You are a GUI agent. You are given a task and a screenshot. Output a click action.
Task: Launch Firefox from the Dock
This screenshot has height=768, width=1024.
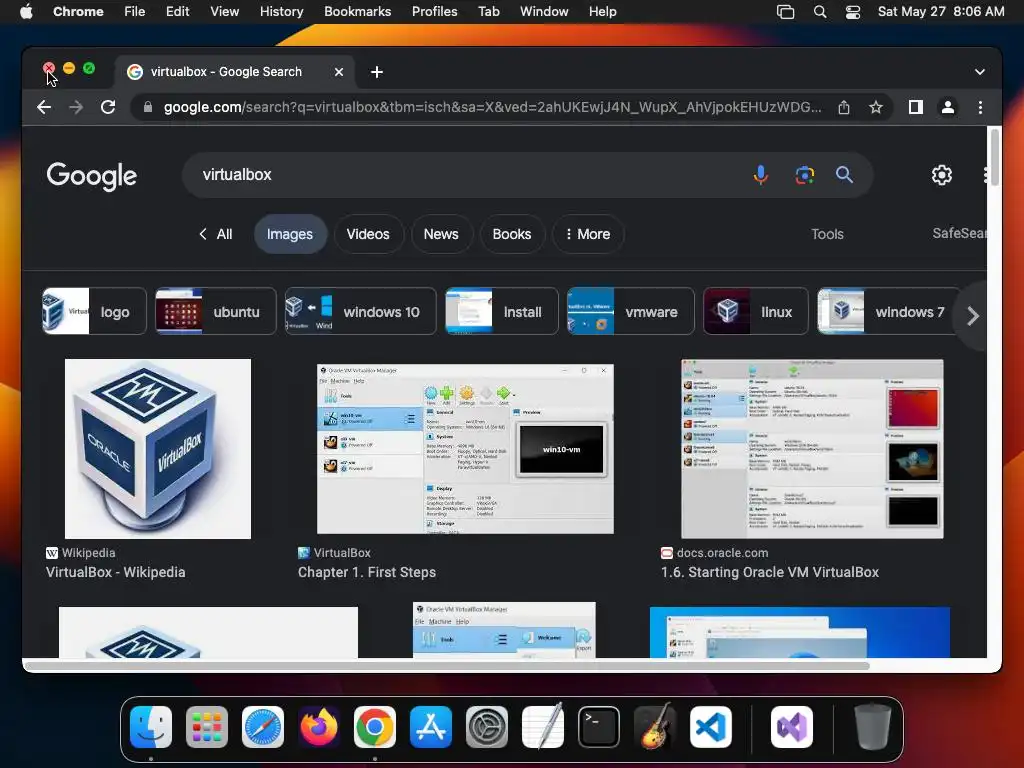(x=319, y=727)
